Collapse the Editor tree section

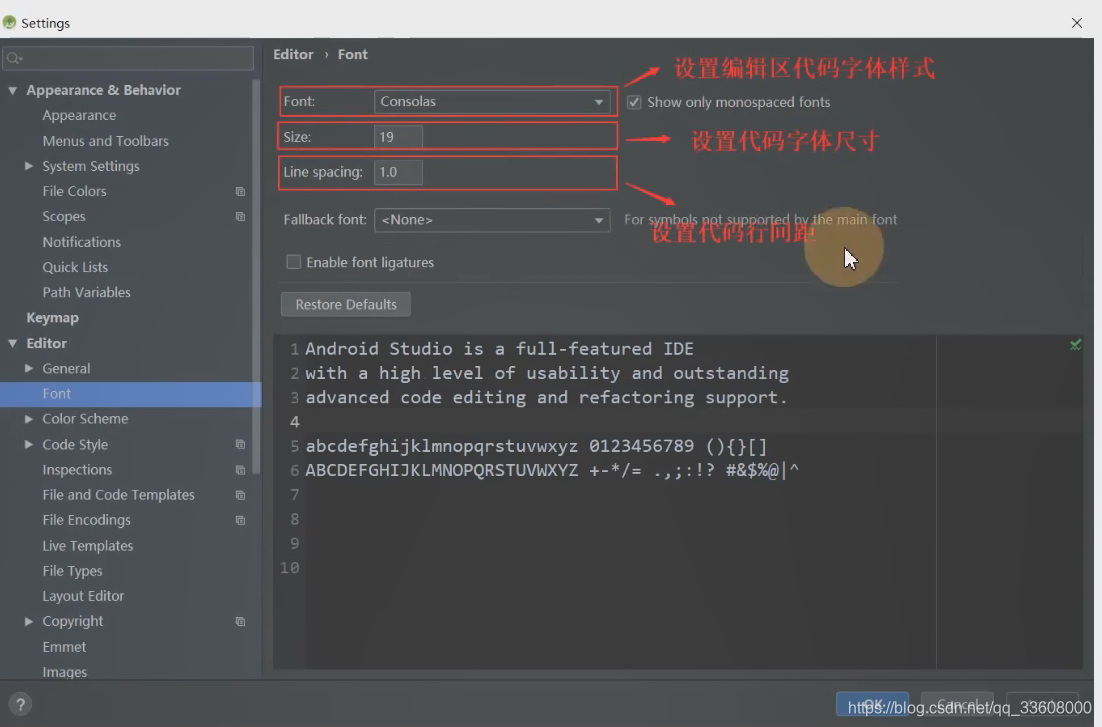[x=13, y=343]
